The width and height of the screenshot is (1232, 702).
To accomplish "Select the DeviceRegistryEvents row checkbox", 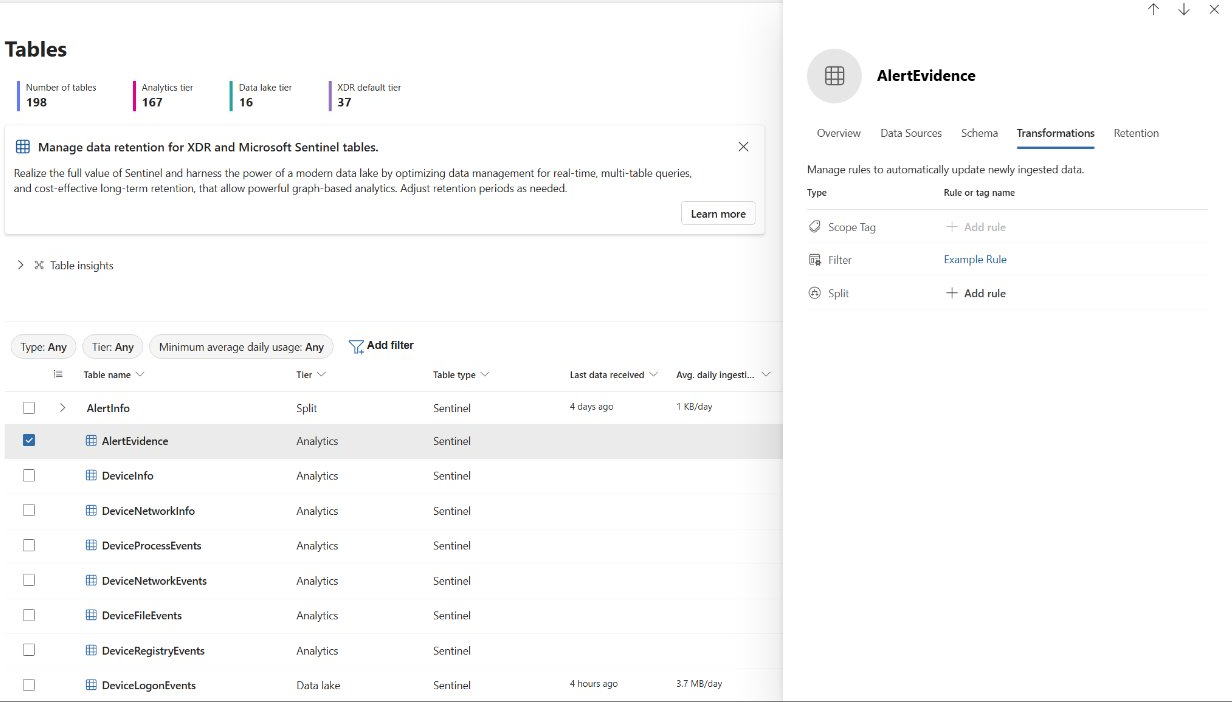I will pos(29,650).
